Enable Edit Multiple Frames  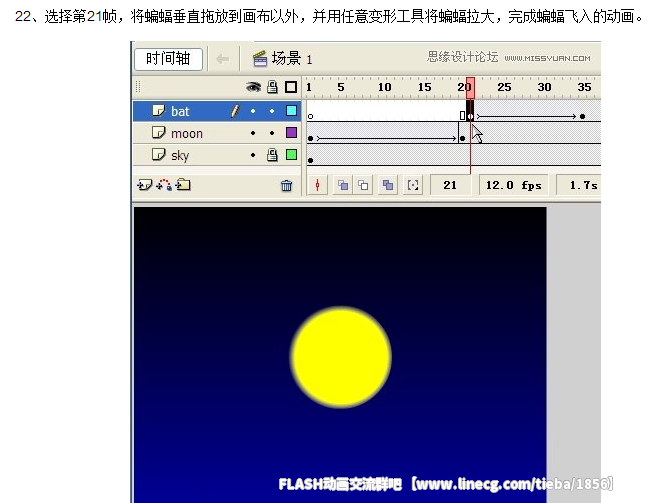[x=387, y=185]
